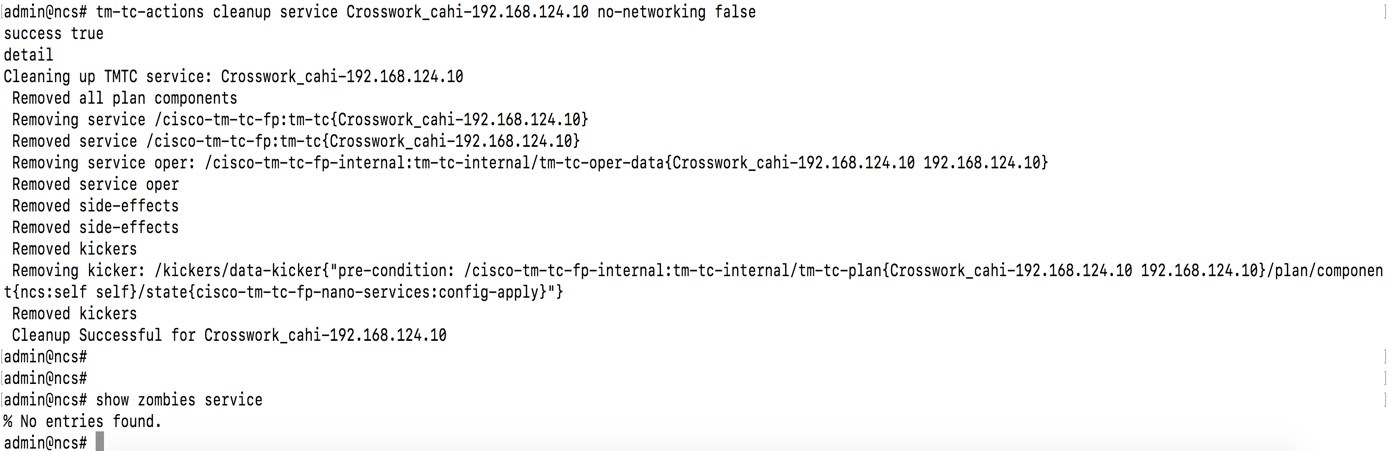Click the 'Removed kickers' line above Removing kicker
Image resolution: width=1388 pixels, height=451 pixels.
(x=75, y=249)
